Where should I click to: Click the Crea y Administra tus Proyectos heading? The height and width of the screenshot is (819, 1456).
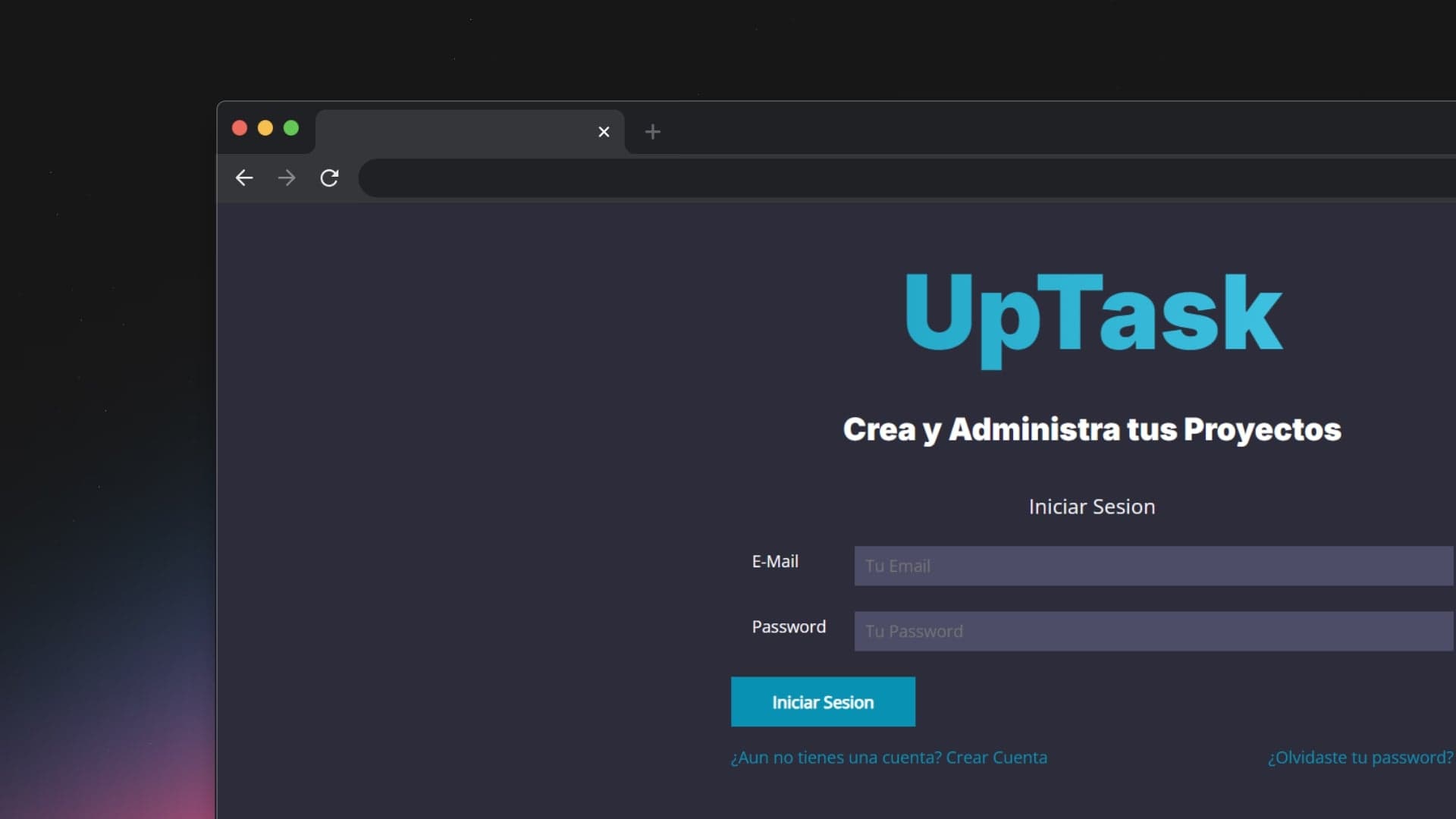1092,429
